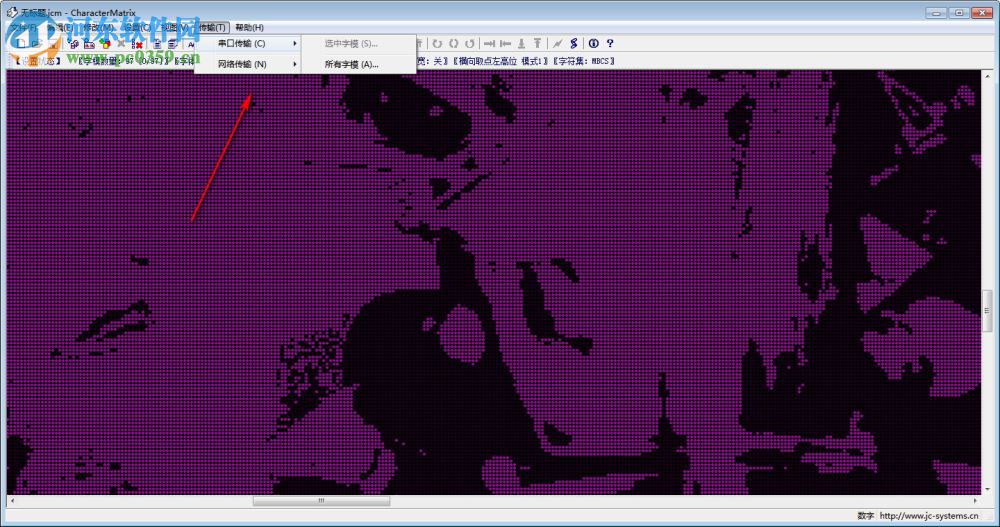Click the blue S serial icon
1000x527 pixels.
573,43
